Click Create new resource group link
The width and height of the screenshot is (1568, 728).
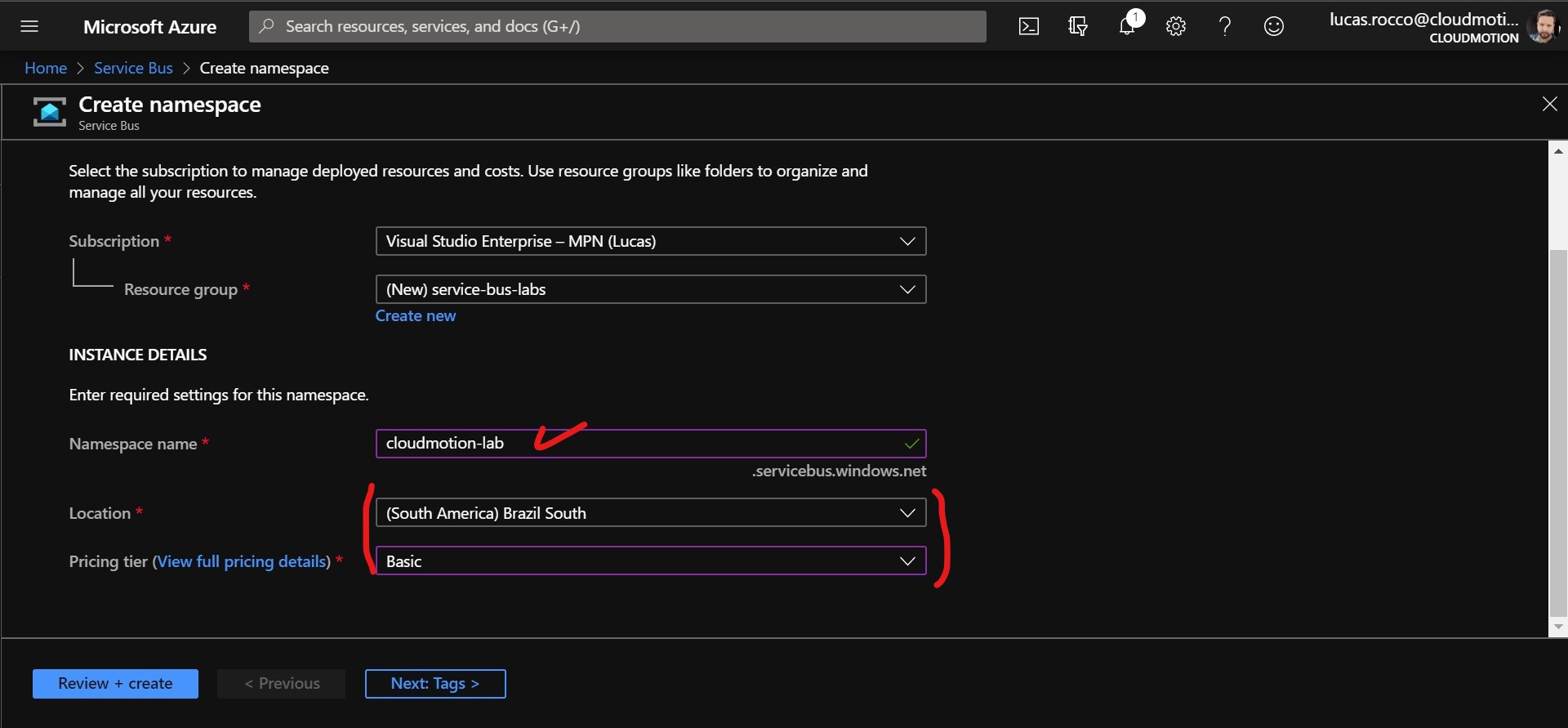416,315
